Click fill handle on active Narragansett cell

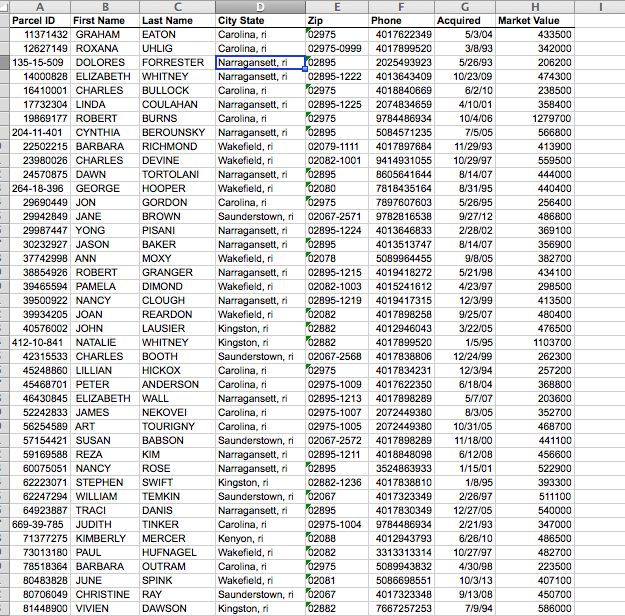point(305,69)
